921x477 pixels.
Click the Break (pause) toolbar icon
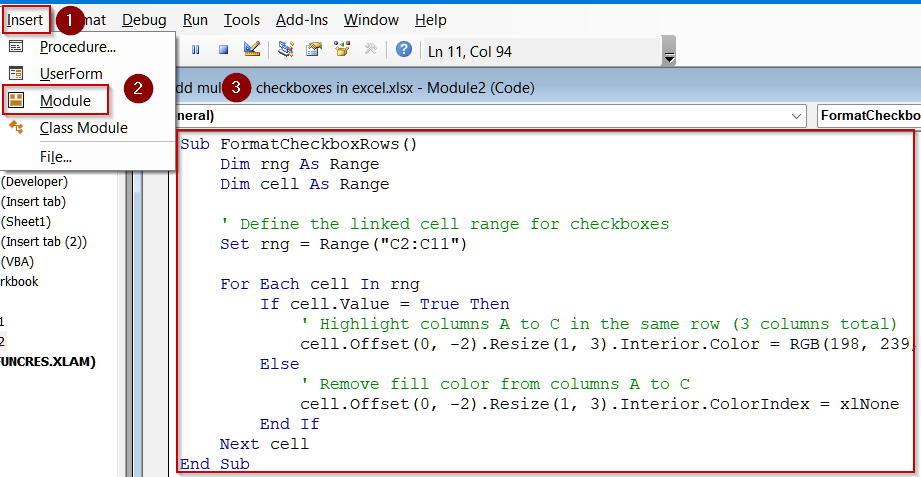(x=196, y=50)
